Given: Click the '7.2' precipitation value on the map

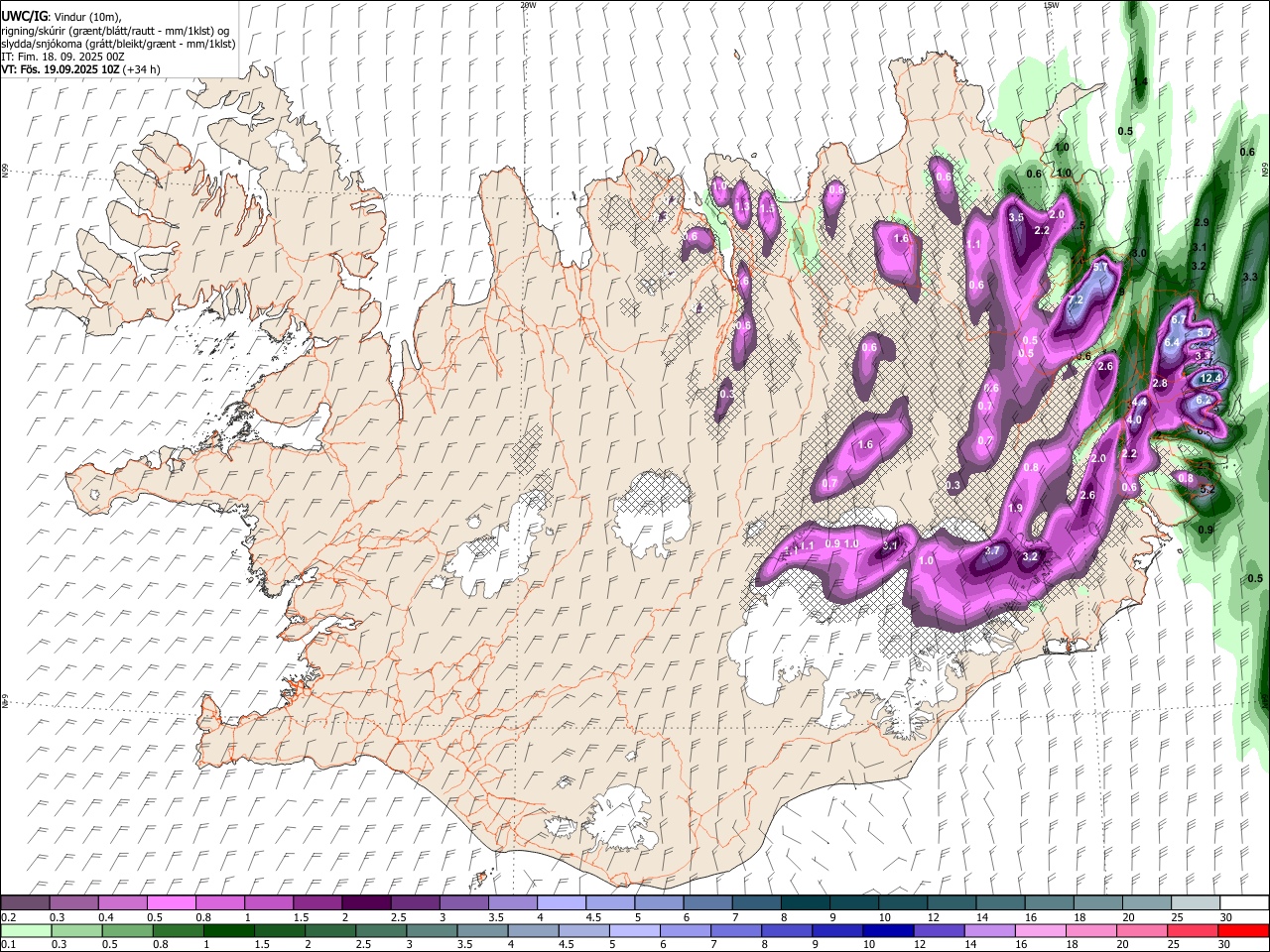Looking at the screenshot, I should coord(1075,300).
